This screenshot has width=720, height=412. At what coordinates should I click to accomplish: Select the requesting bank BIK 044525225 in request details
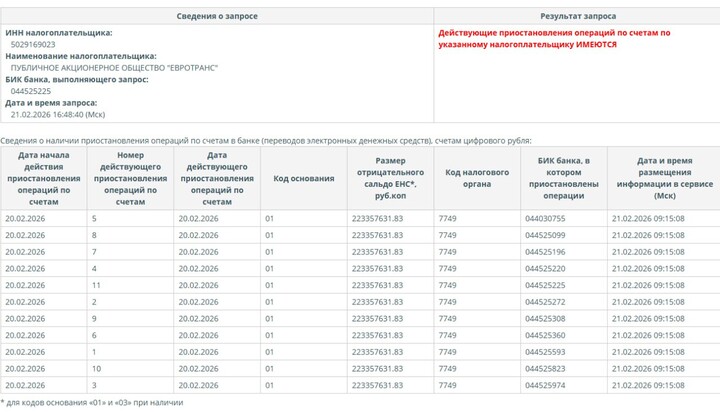click(x=31, y=91)
